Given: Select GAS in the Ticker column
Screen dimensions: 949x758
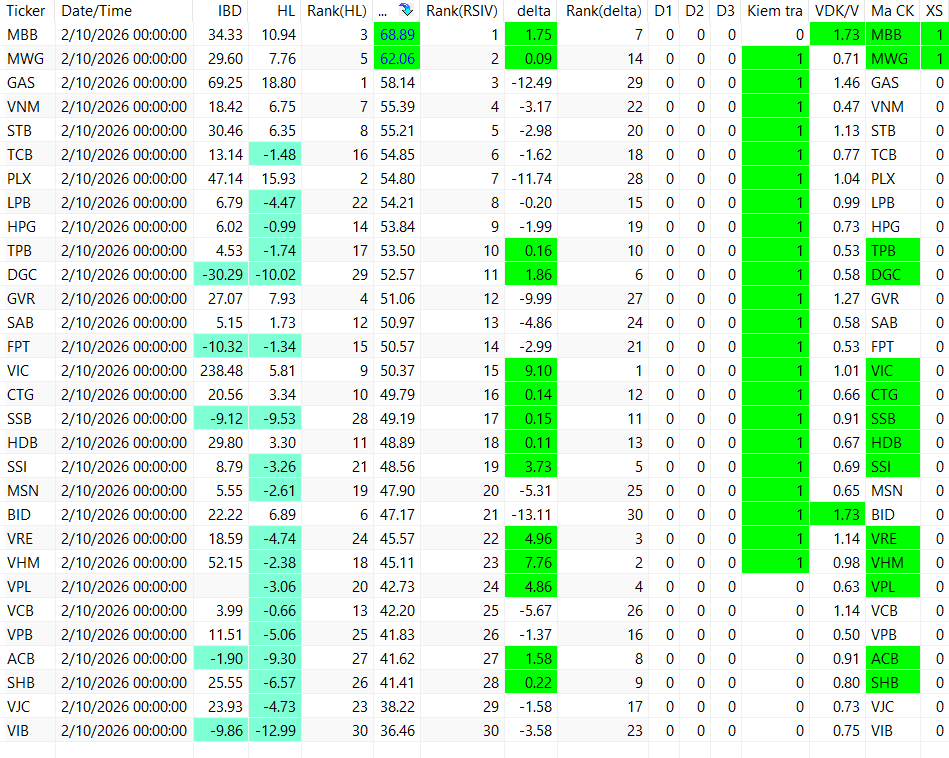Looking at the screenshot, I should click(x=21, y=83).
